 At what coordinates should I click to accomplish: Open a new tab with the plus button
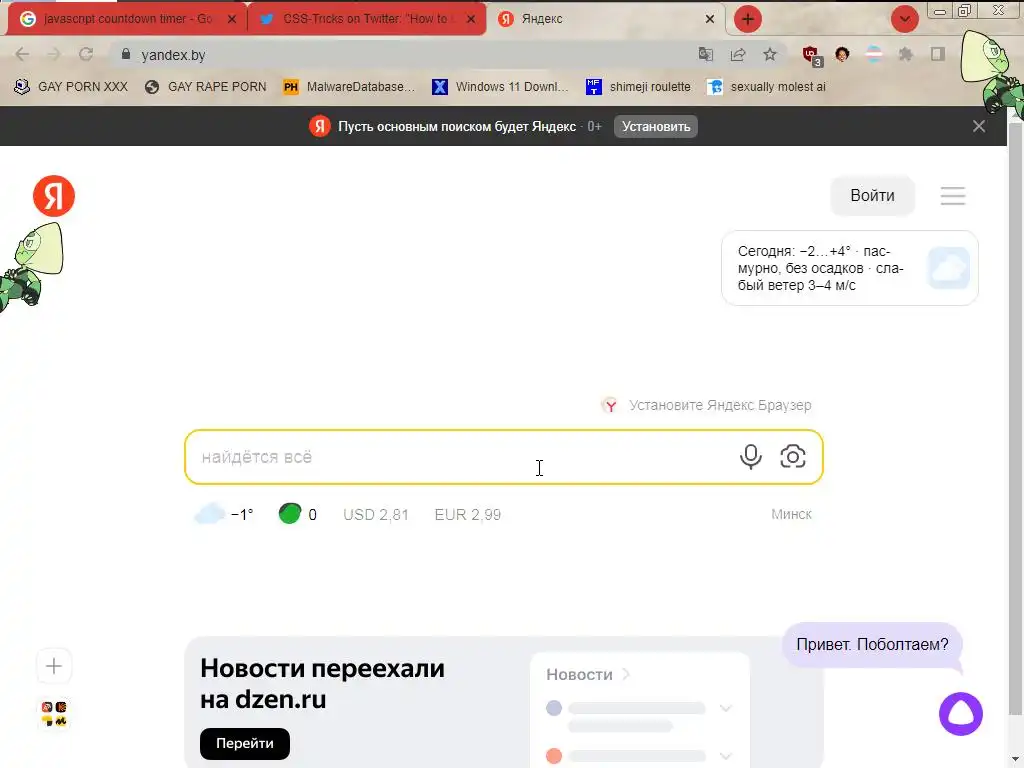(x=748, y=19)
